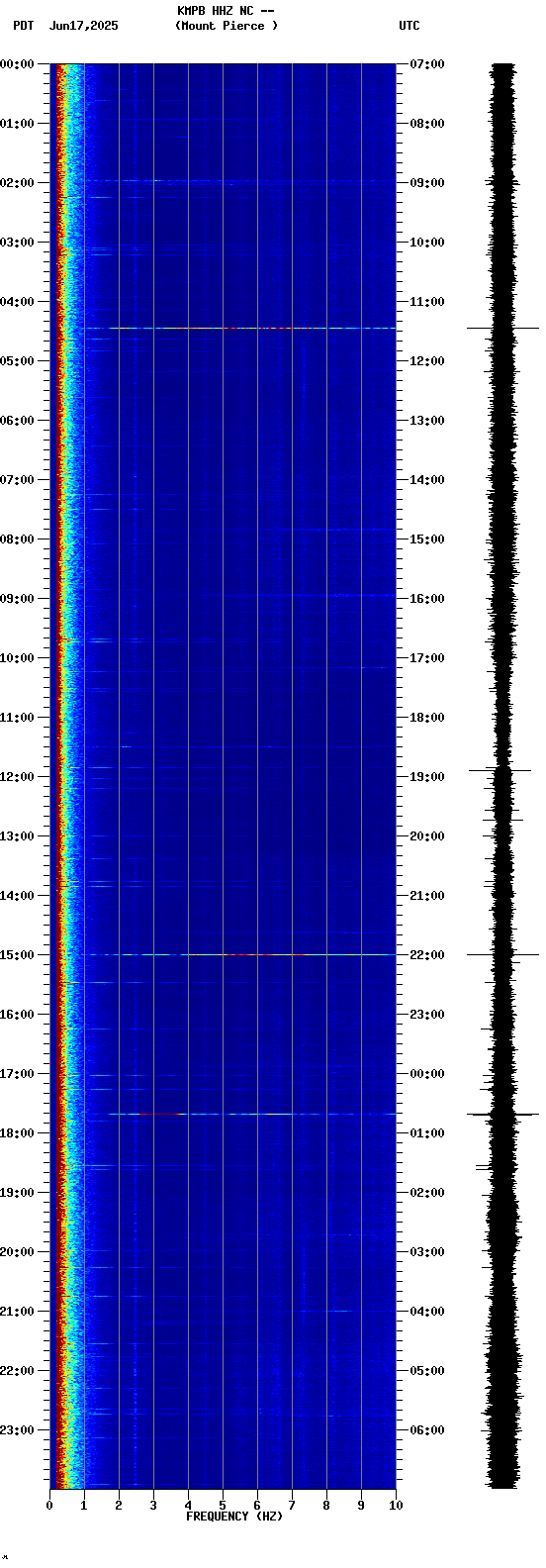546x1568 pixels.
Task: Click the 5 Hz frequency tick label
Action: (x=223, y=1506)
